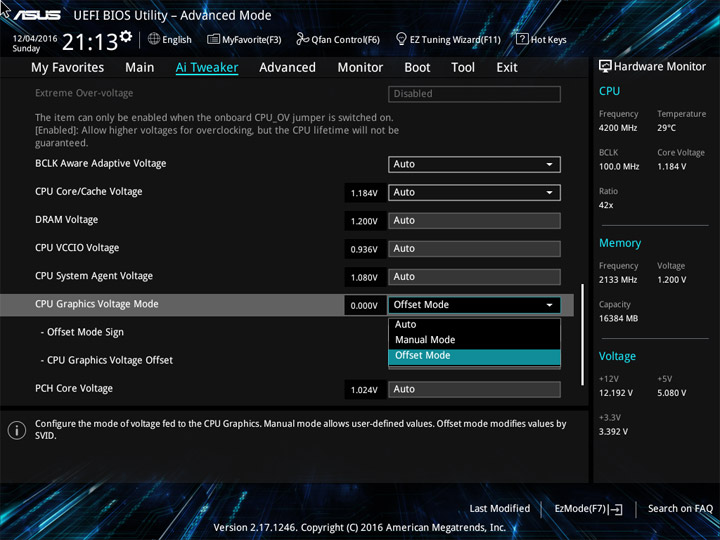The image size is (720, 540).
Task: Change language from English
Action: pyautogui.click(x=177, y=40)
